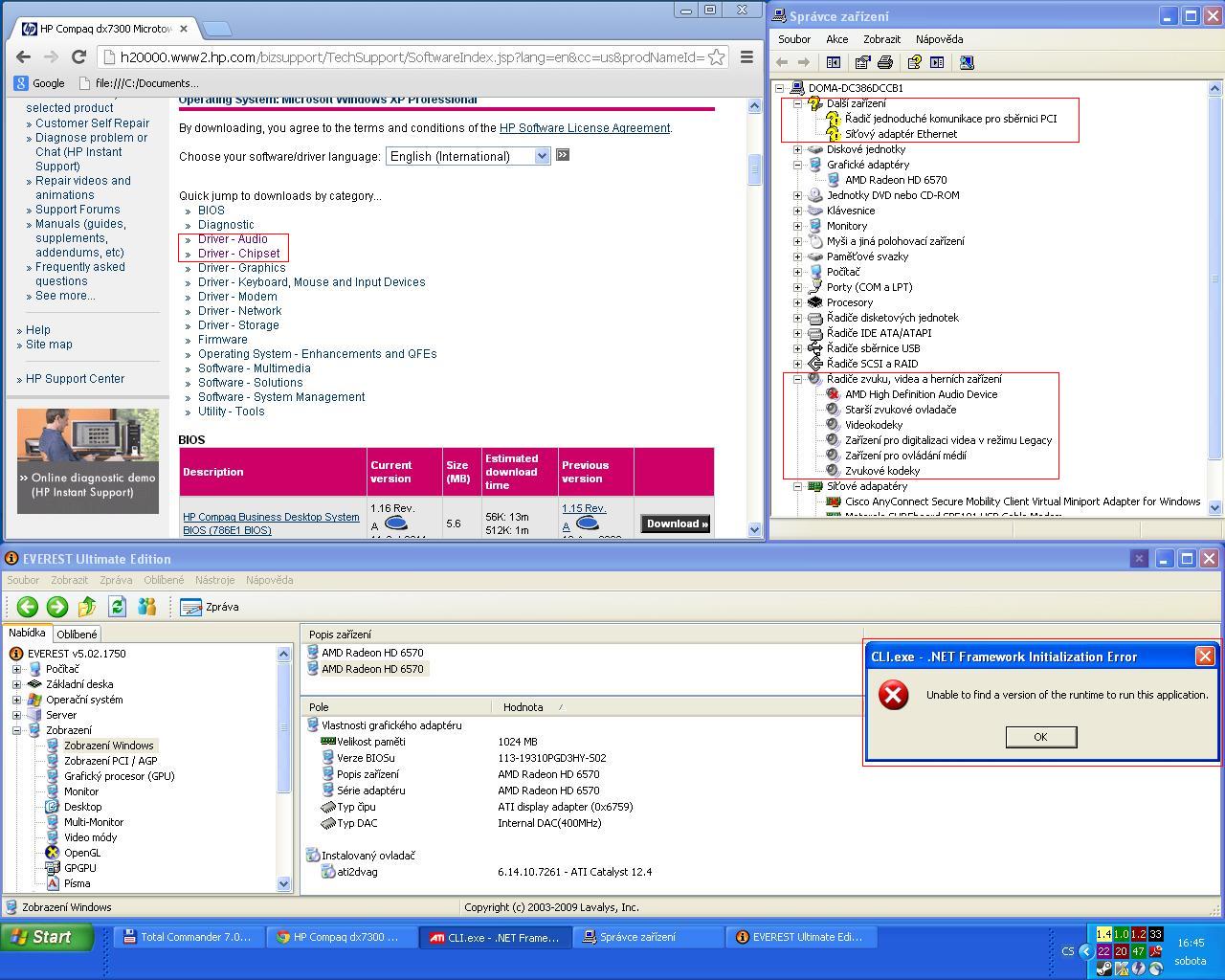Open Chrome's hamburger menu
This screenshot has width=1225, height=980.
tap(747, 56)
